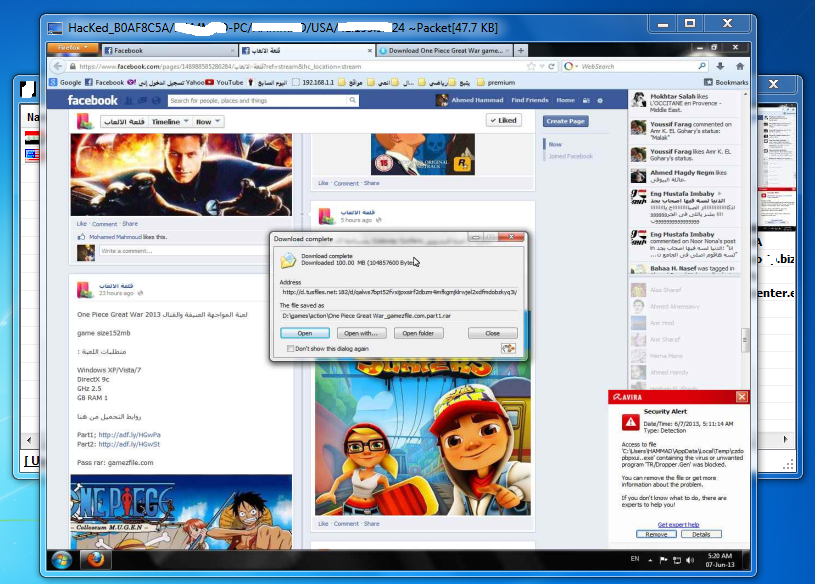Click the Facebook search input field
815x584 pixels.
pyautogui.click(x=257, y=100)
